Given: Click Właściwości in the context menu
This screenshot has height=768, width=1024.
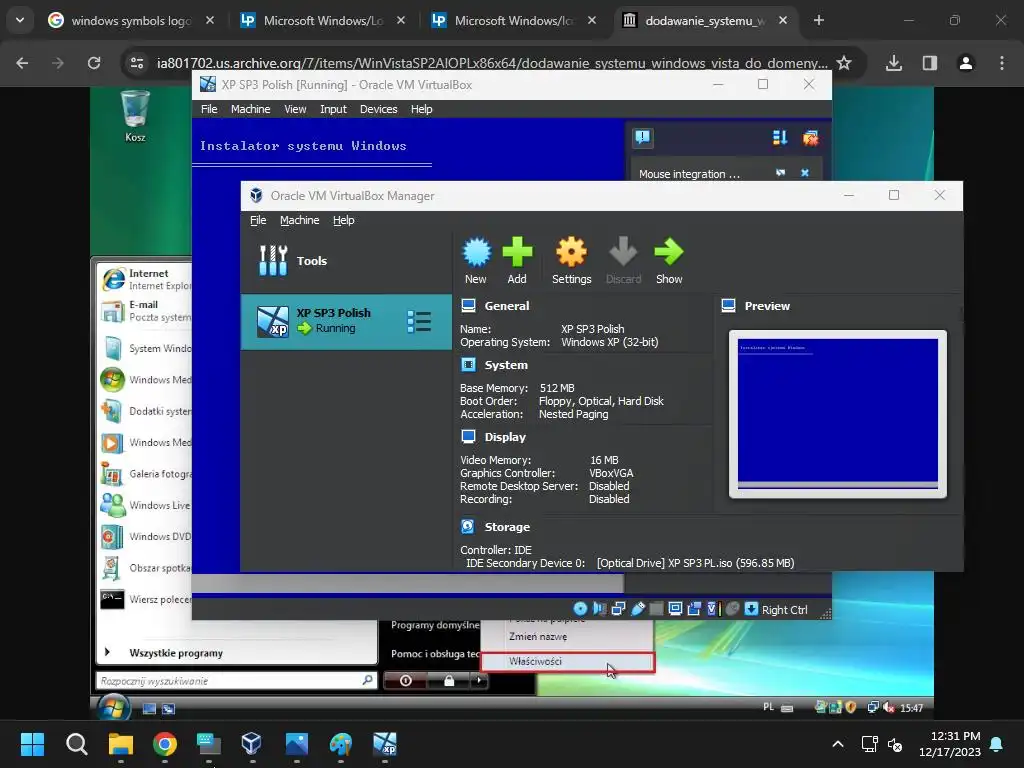Looking at the screenshot, I should click(568, 662).
